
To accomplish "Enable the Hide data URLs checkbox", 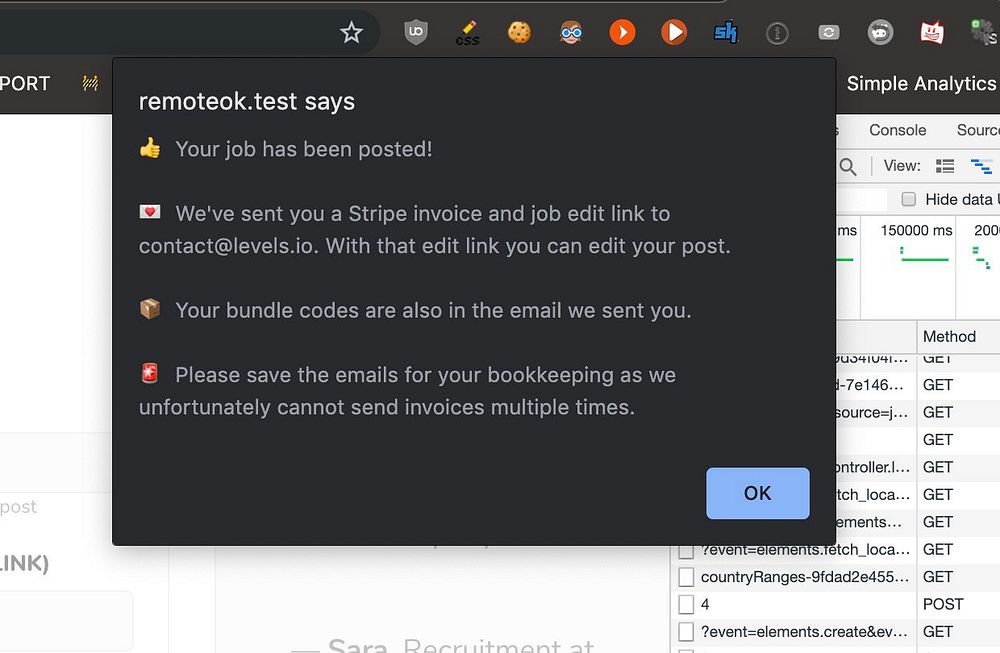I will click(x=909, y=199).
